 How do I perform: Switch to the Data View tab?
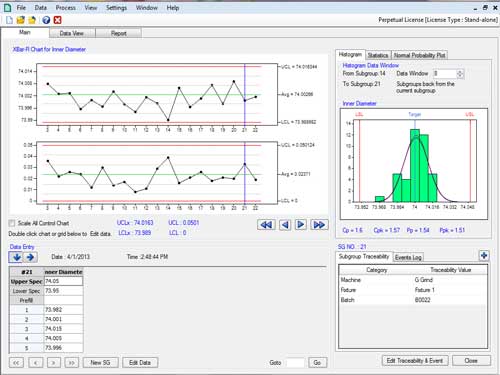click(x=72, y=33)
